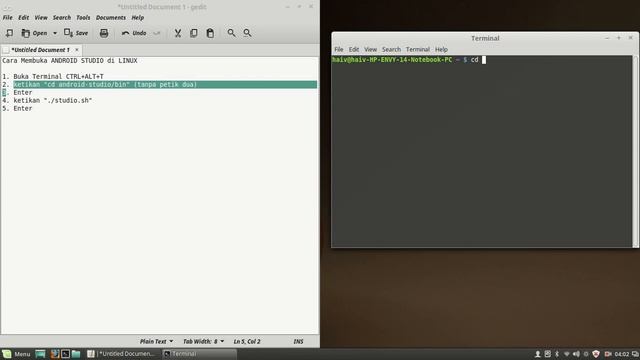The width and height of the screenshot is (640, 360).
Task: Open Terminal window File menu
Action: 339,49
